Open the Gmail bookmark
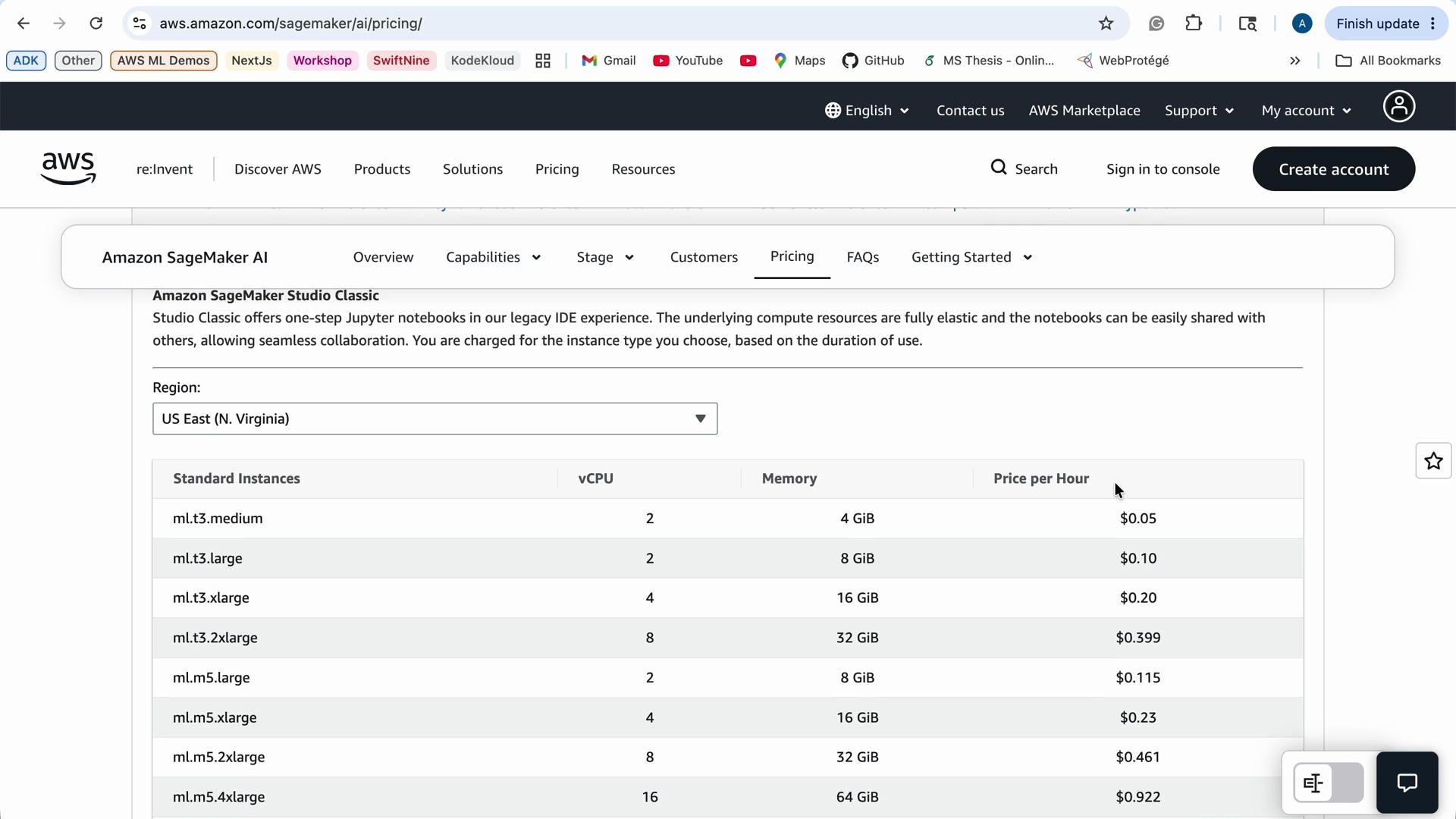1456x819 pixels. [608, 61]
